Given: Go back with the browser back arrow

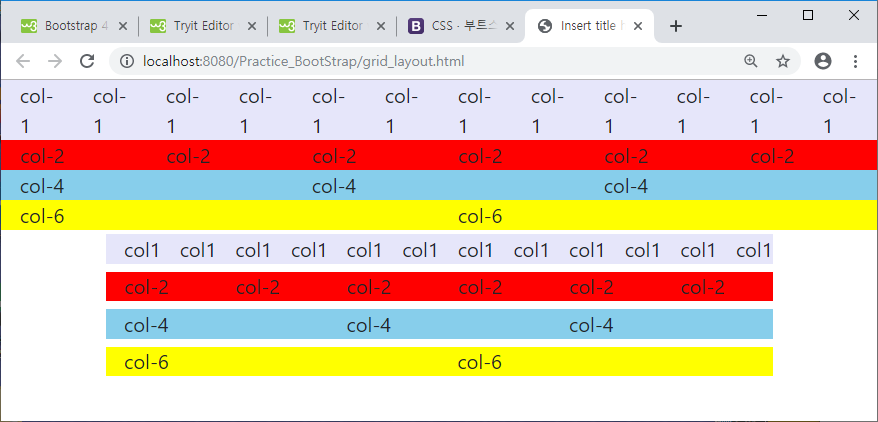Looking at the screenshot, I should tap(23, 61).
